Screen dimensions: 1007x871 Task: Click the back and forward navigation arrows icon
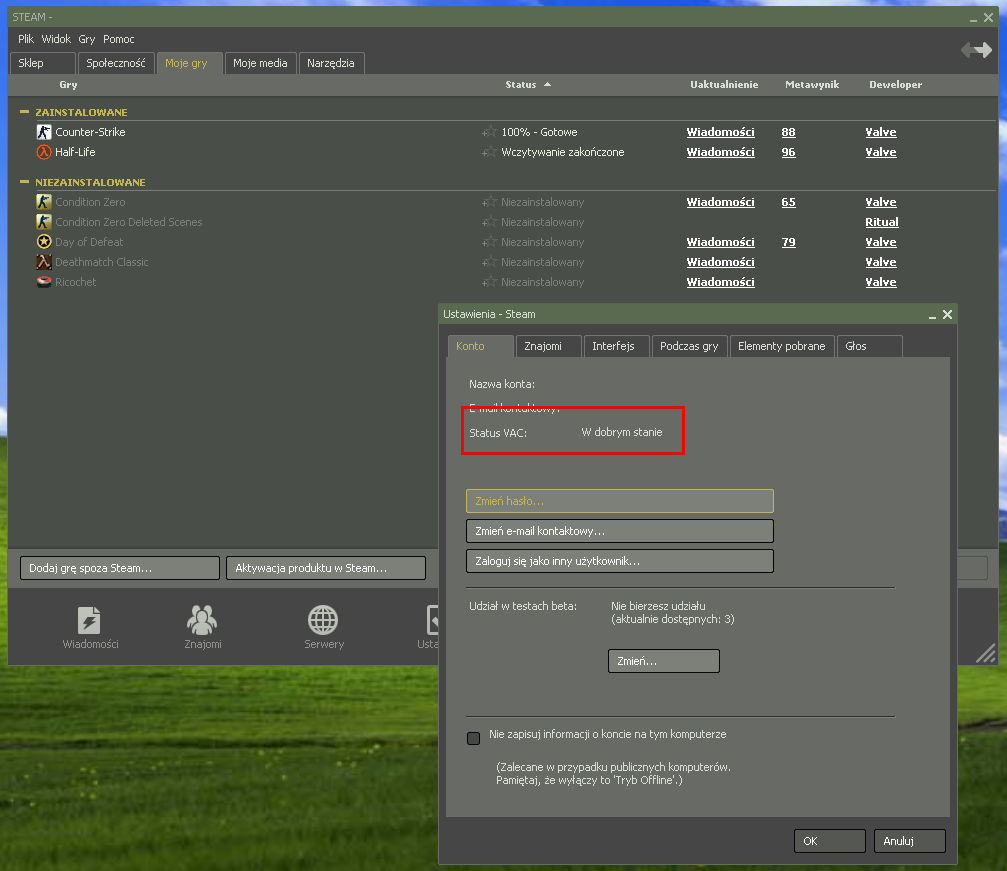coord(976,50)
